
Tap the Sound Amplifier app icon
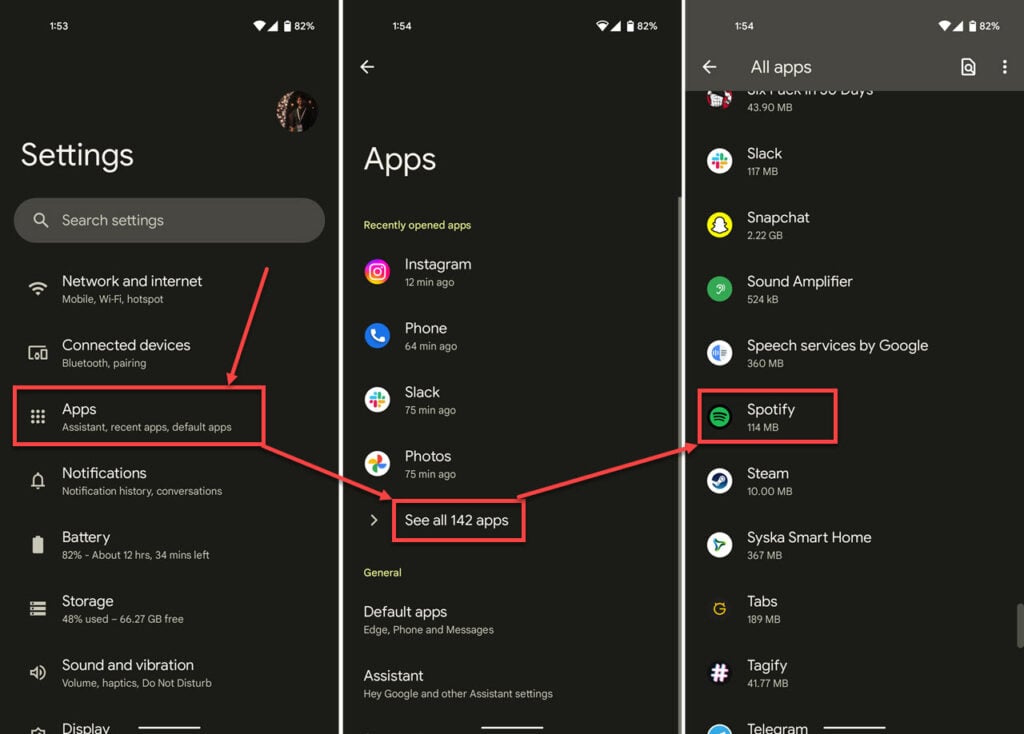(720, 289)
